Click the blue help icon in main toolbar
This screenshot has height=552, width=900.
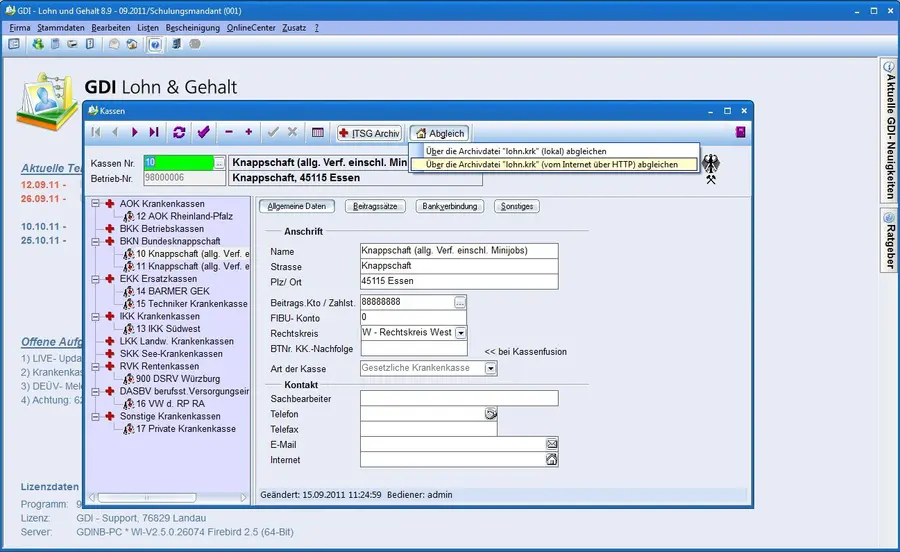[x=155, y=44]
